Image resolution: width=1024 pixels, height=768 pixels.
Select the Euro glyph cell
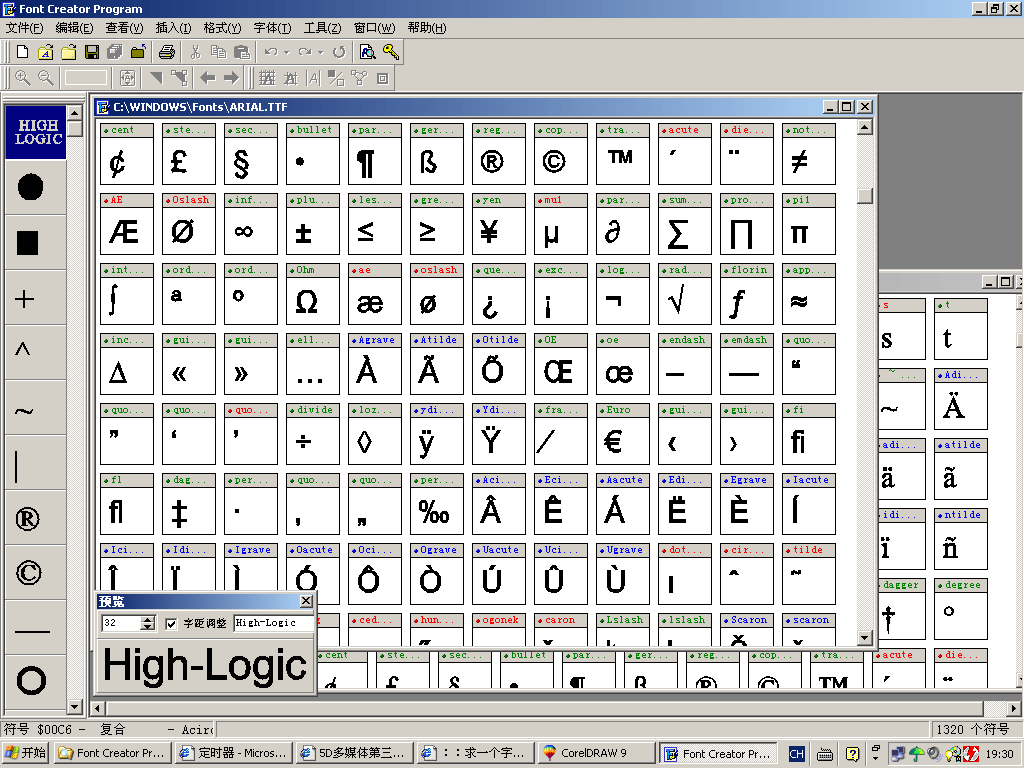(x=622, y=434)
